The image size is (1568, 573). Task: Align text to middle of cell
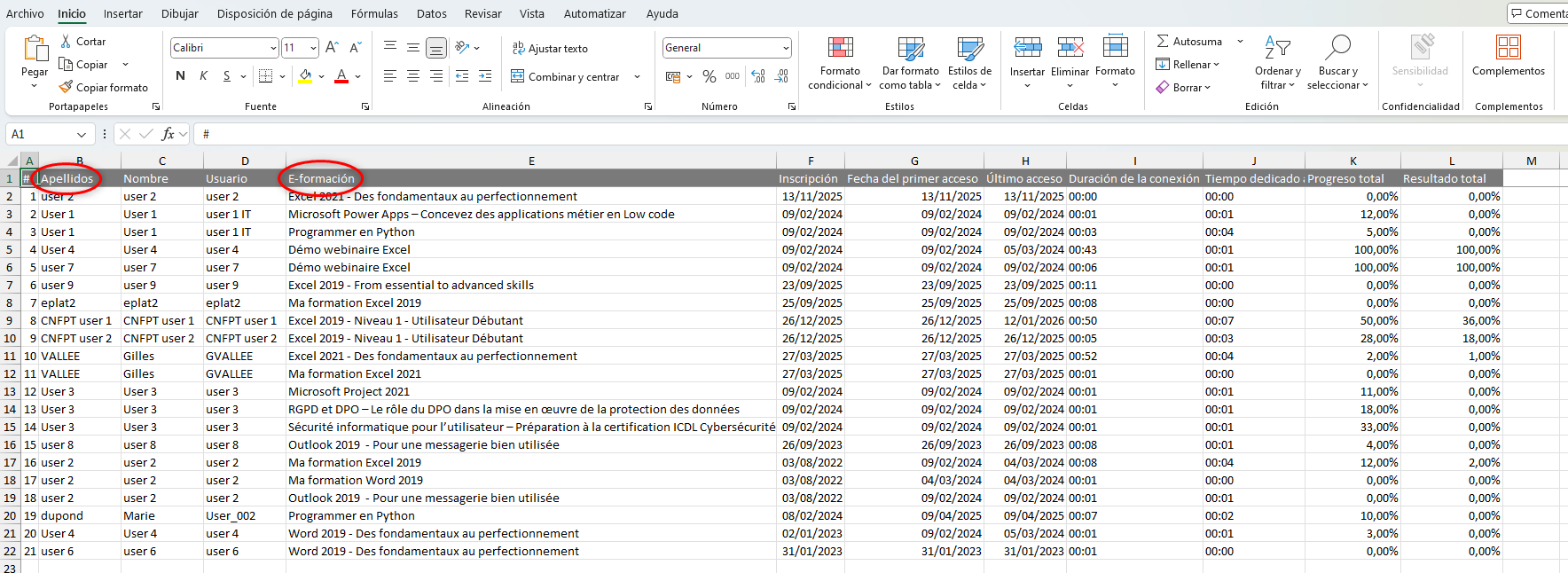point(413,47)
